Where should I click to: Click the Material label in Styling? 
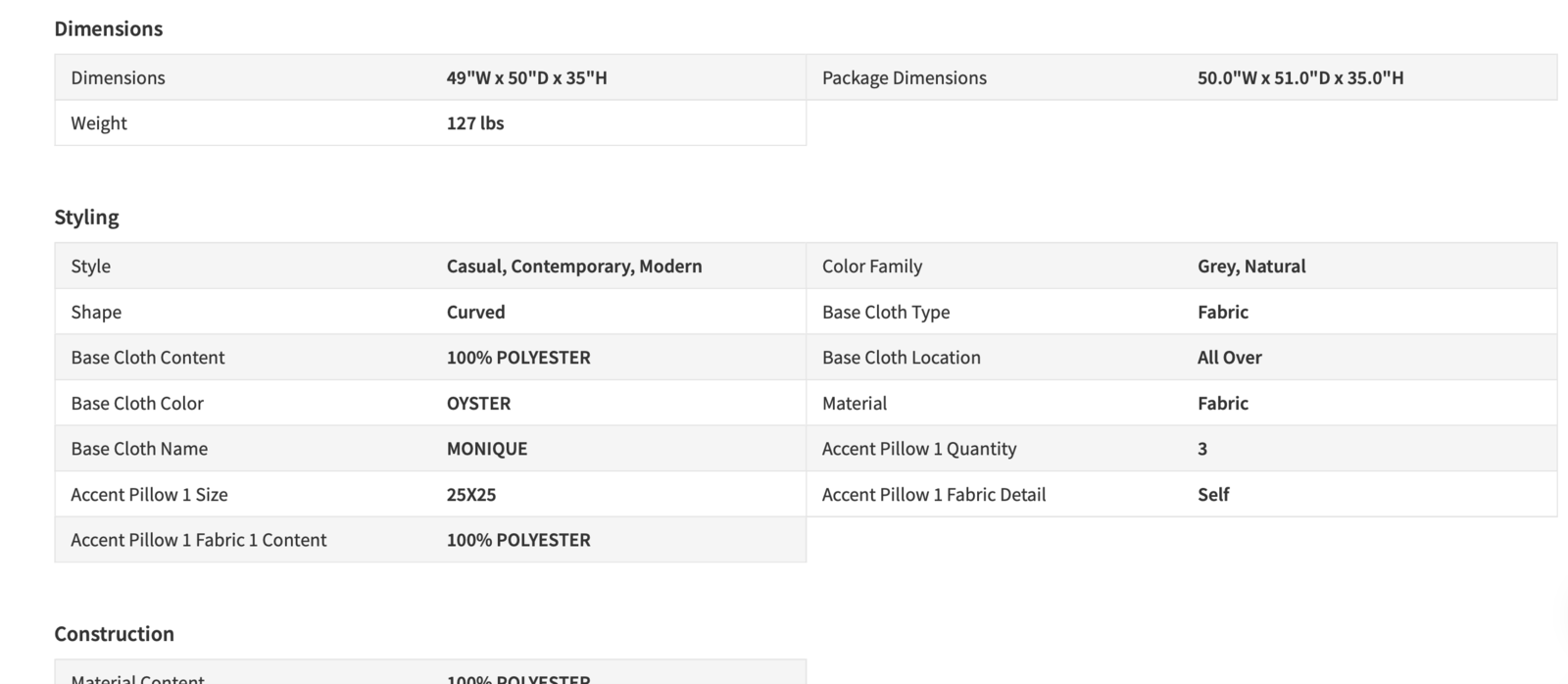pyautogui.click(x=854, y=403)
